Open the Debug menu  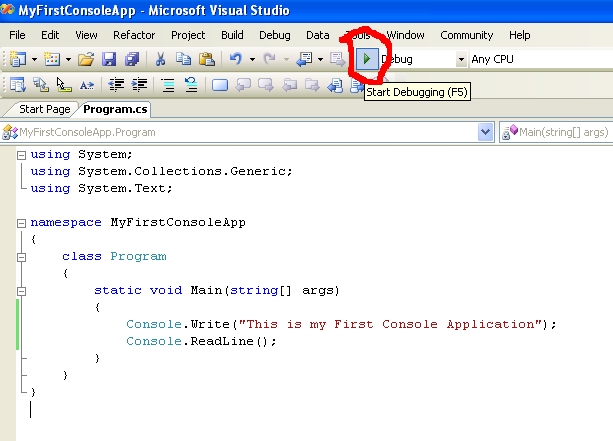[x=275, y=35]
